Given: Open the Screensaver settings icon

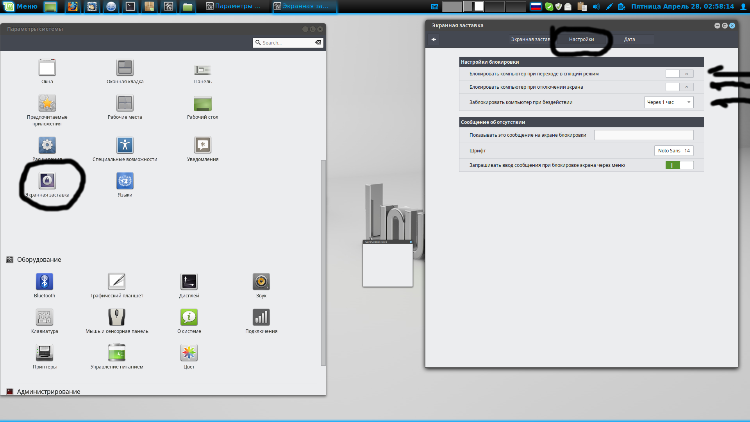Looking at the screenshot, I should (x=46, y=180).
